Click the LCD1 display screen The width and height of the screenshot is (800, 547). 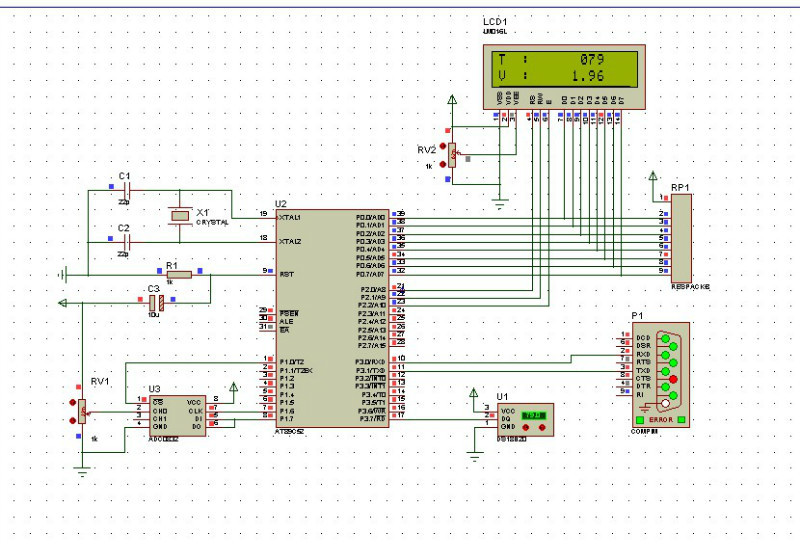(x=565, y=68)
